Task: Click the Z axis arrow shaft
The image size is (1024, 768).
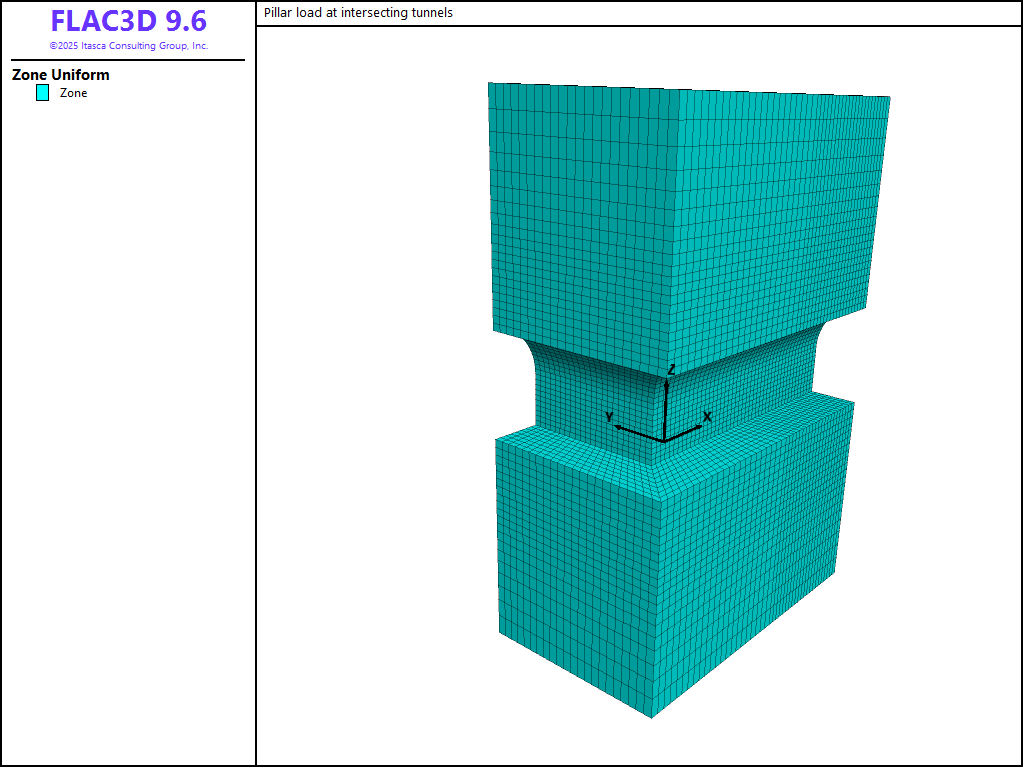Action: click(x=666, y=410)
